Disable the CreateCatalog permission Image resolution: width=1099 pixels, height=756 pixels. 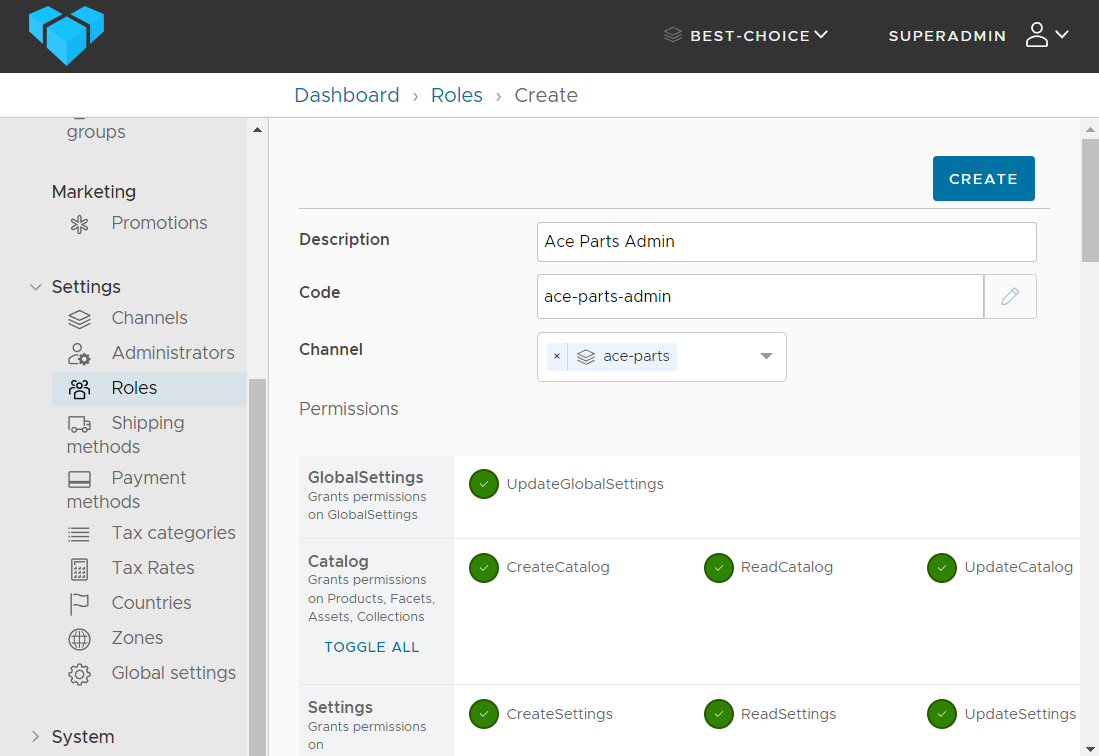[484, 568]
